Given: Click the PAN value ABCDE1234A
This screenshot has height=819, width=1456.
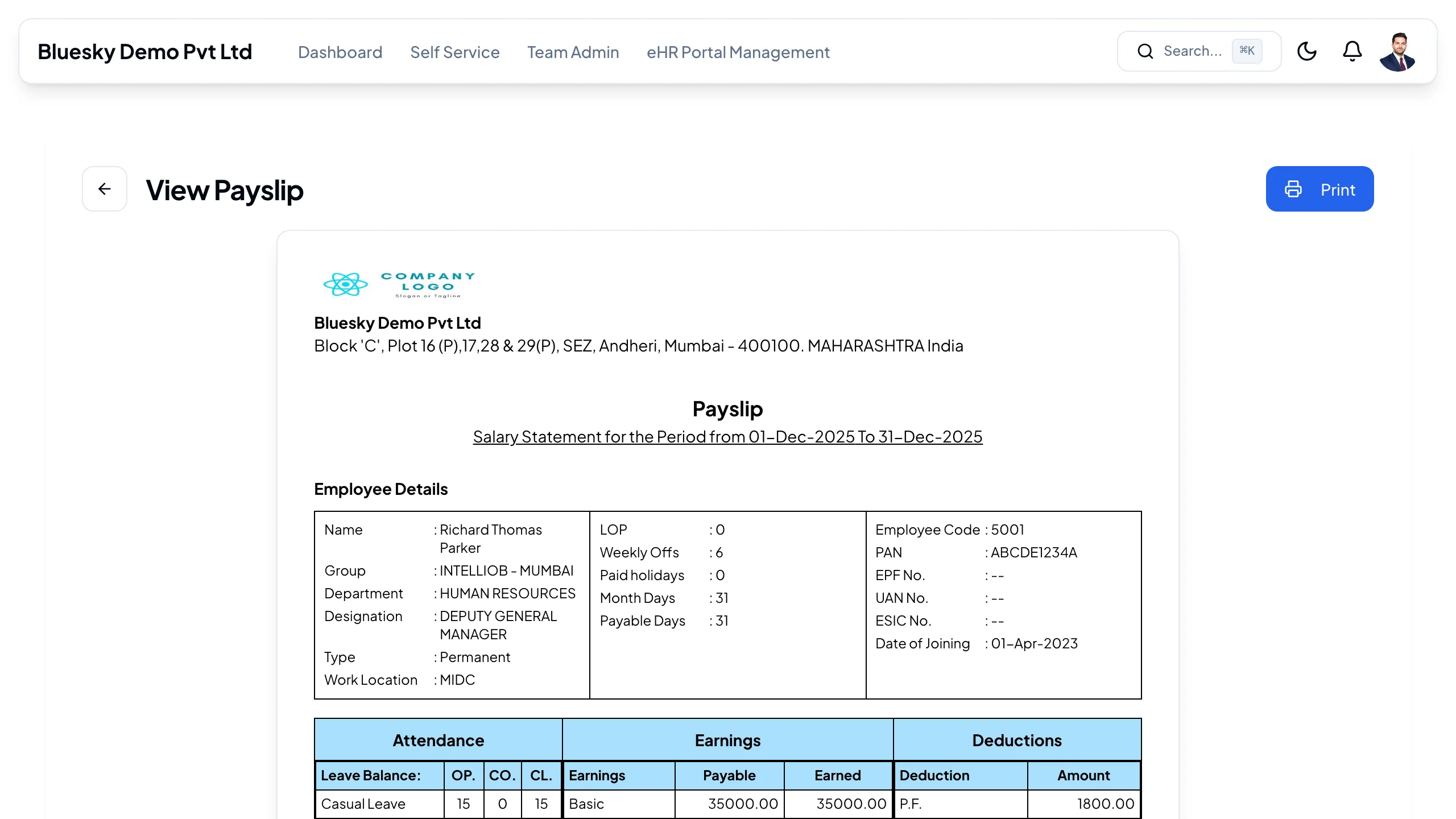Looking at the screenshot, I should 1034,552.
